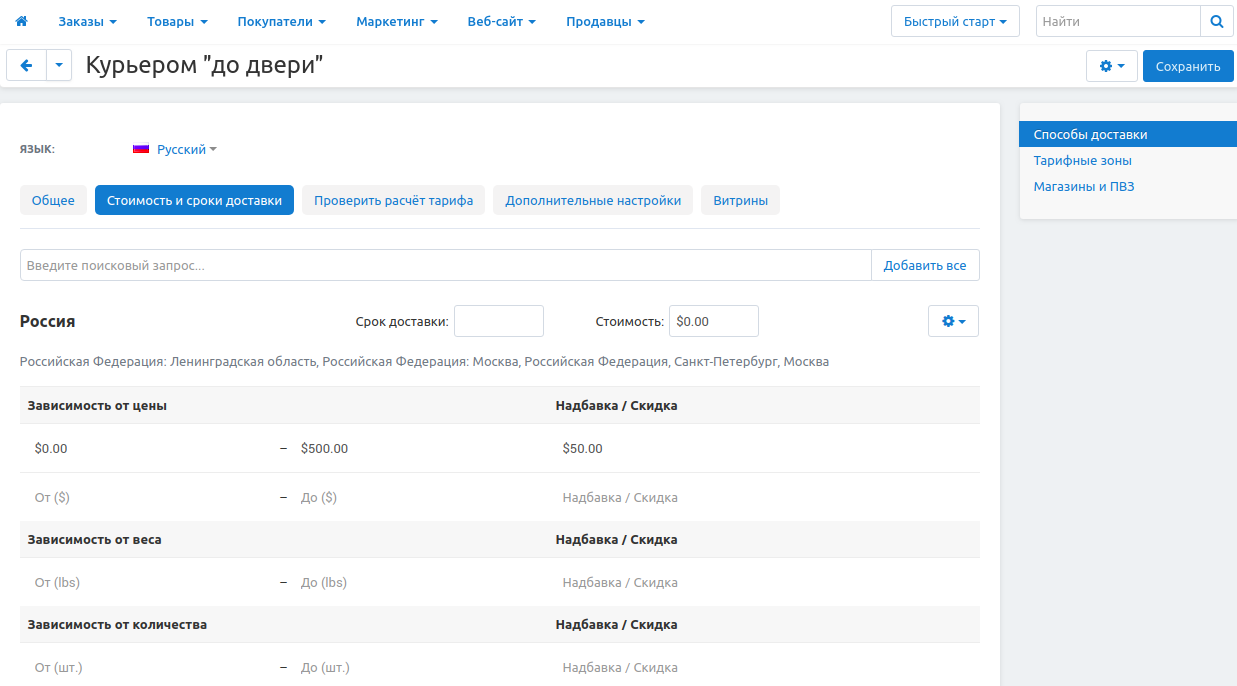Expand the Продавцы menu

(604, 21)
